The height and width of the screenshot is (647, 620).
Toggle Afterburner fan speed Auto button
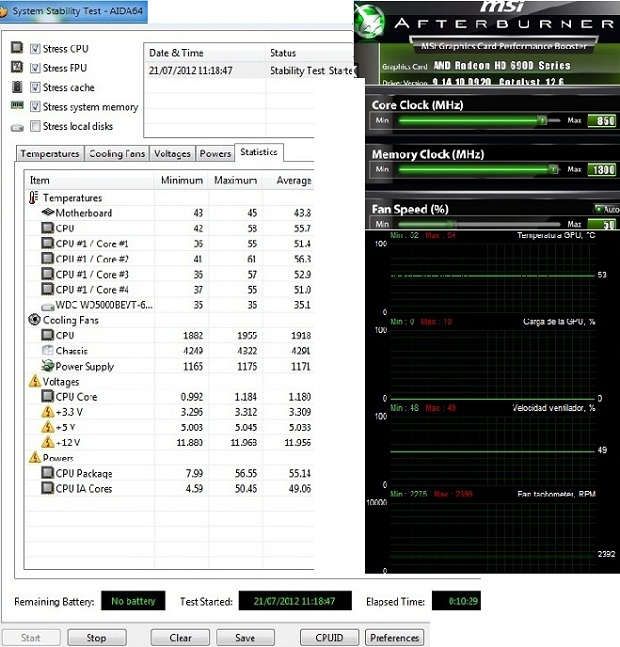click(607, 209)
